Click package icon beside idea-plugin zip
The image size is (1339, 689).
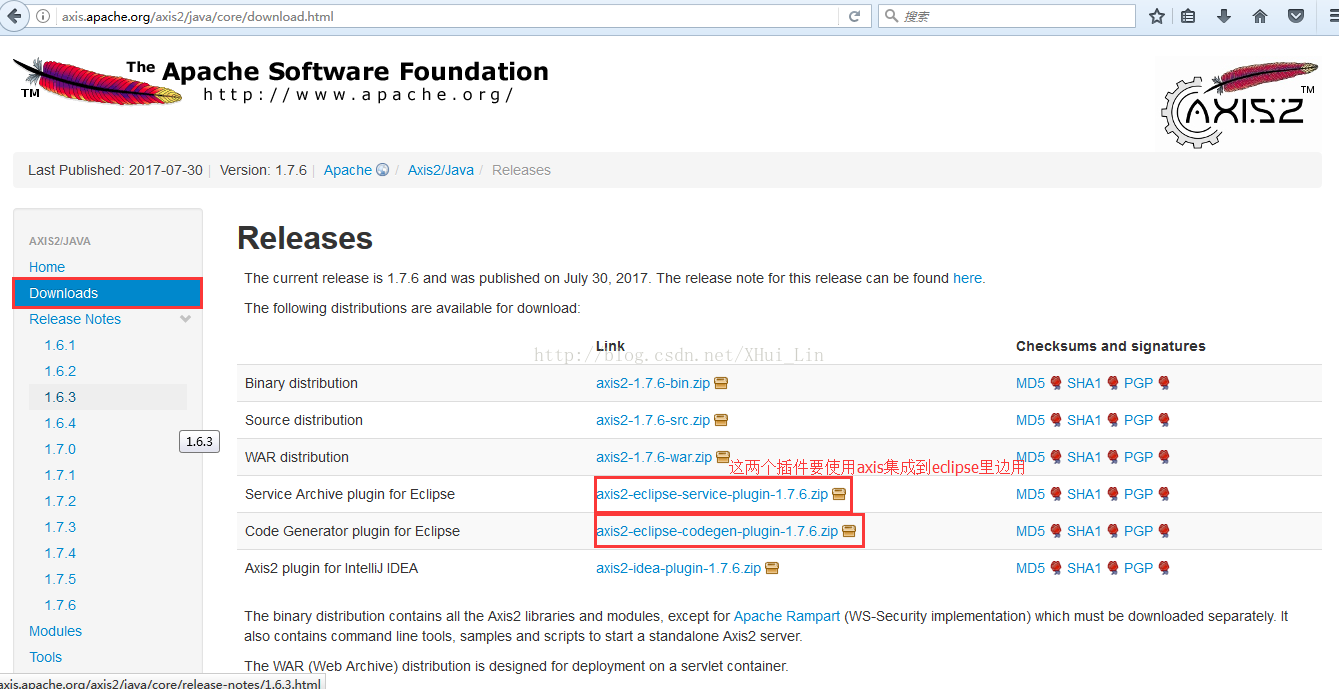pos(772,568)
